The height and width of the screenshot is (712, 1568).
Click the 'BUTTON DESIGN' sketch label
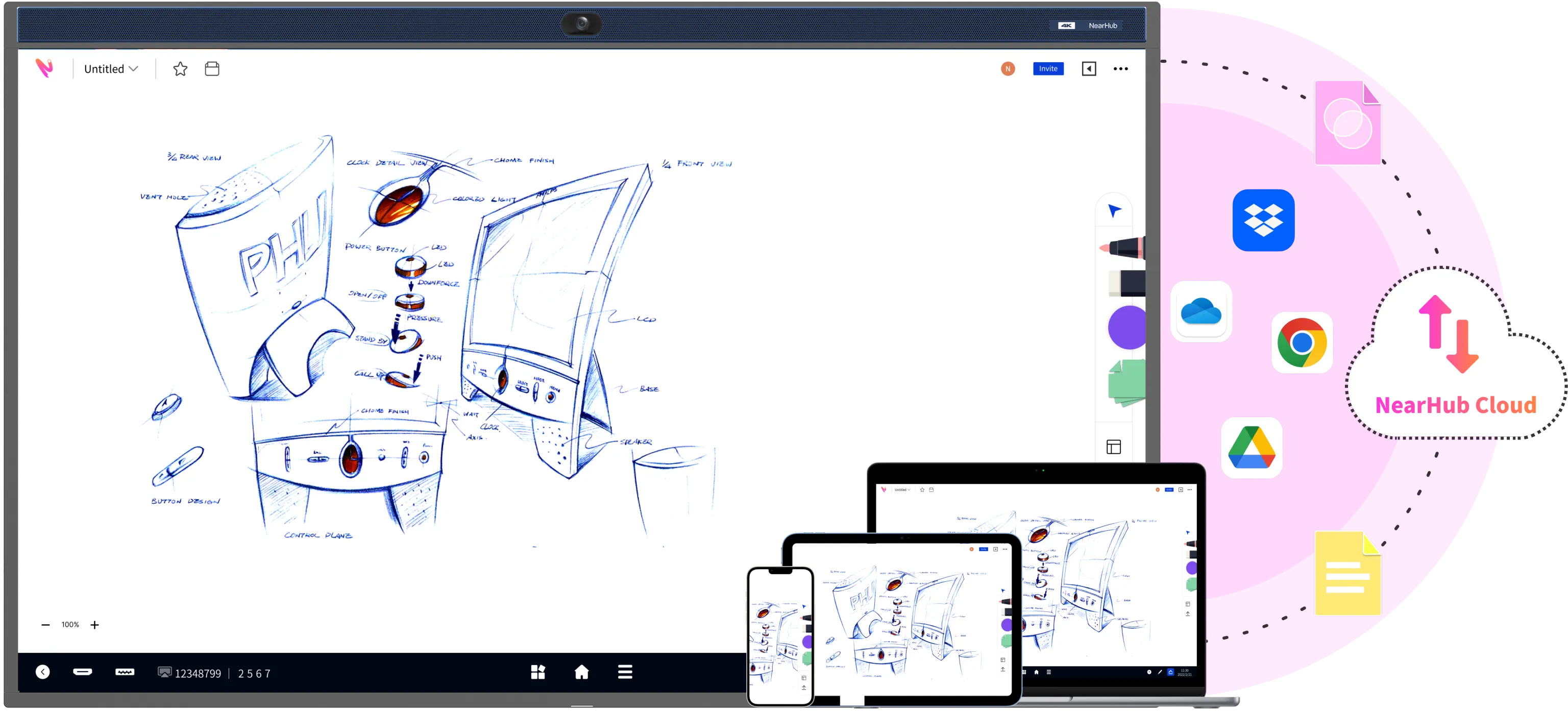point(185,501)
